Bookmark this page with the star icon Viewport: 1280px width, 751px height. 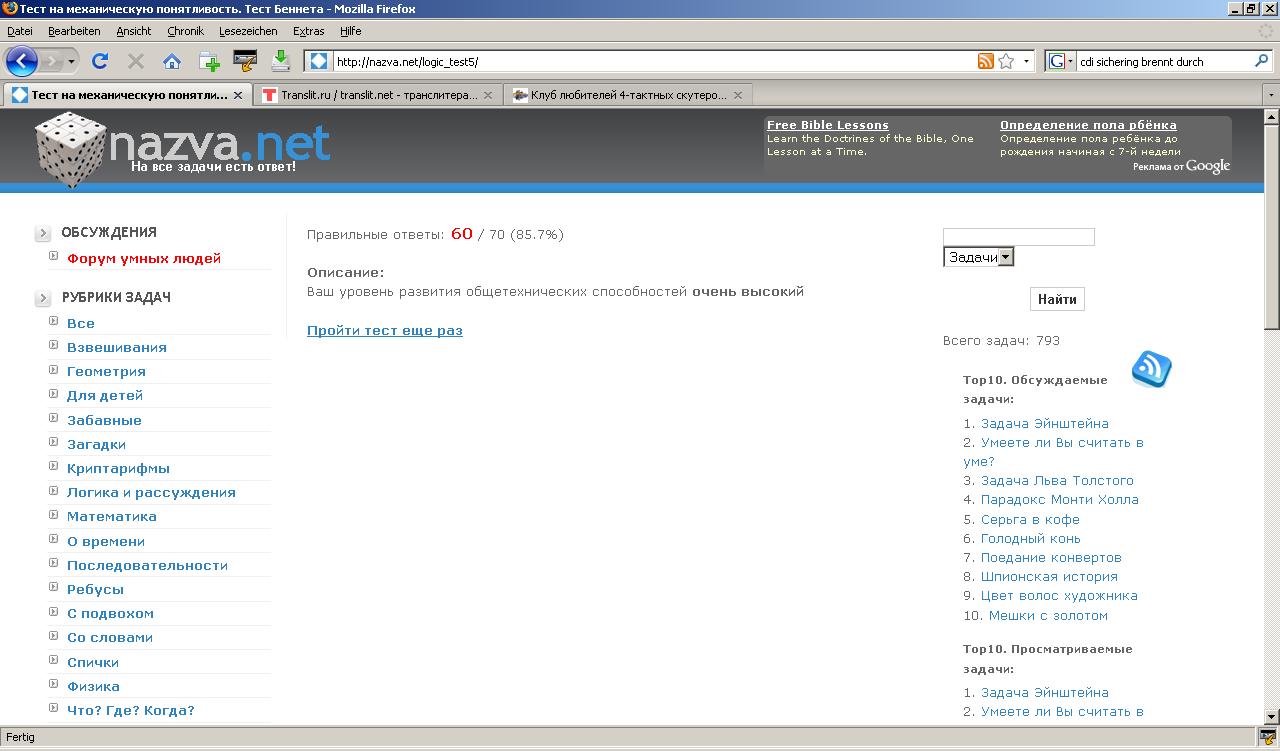[1006, 61]
